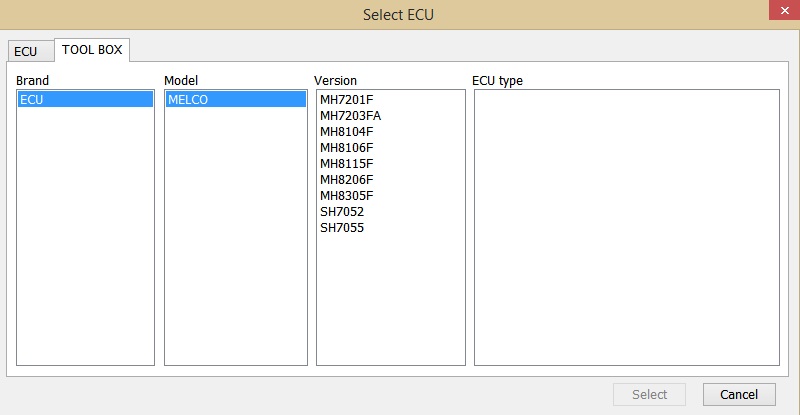Choose version MH7203FA
The width and height of the screenshot is (800, 415).
tap(350, 115)
